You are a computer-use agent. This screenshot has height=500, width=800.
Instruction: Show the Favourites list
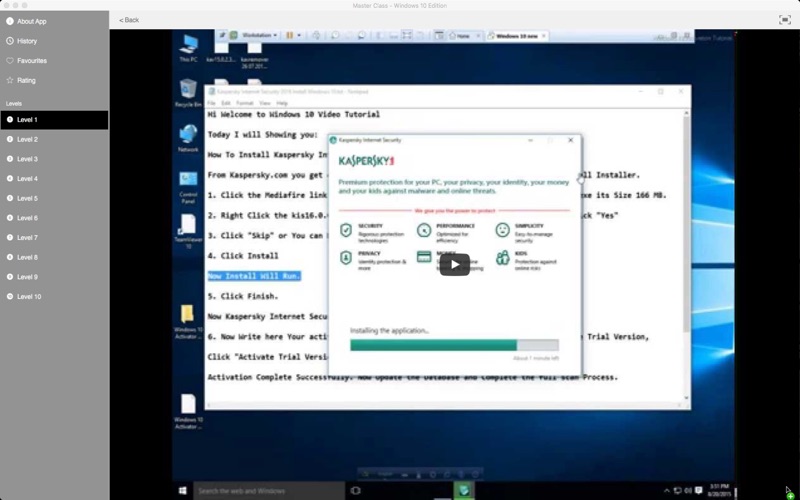[x=54, y=61]
